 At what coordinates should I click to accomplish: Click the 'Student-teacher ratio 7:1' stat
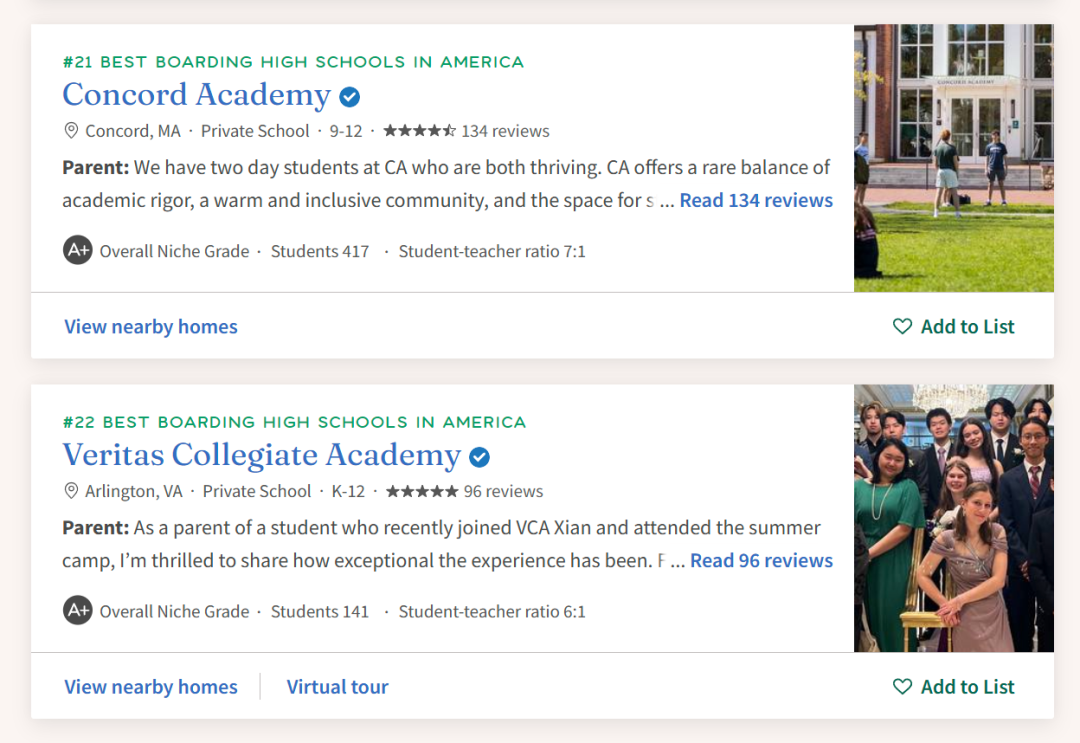492,251
